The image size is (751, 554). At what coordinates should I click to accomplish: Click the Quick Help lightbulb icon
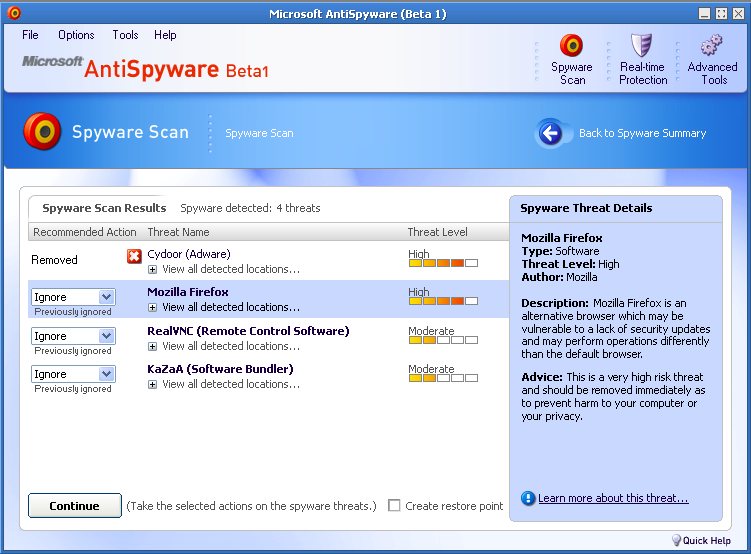tap(676, 540)
